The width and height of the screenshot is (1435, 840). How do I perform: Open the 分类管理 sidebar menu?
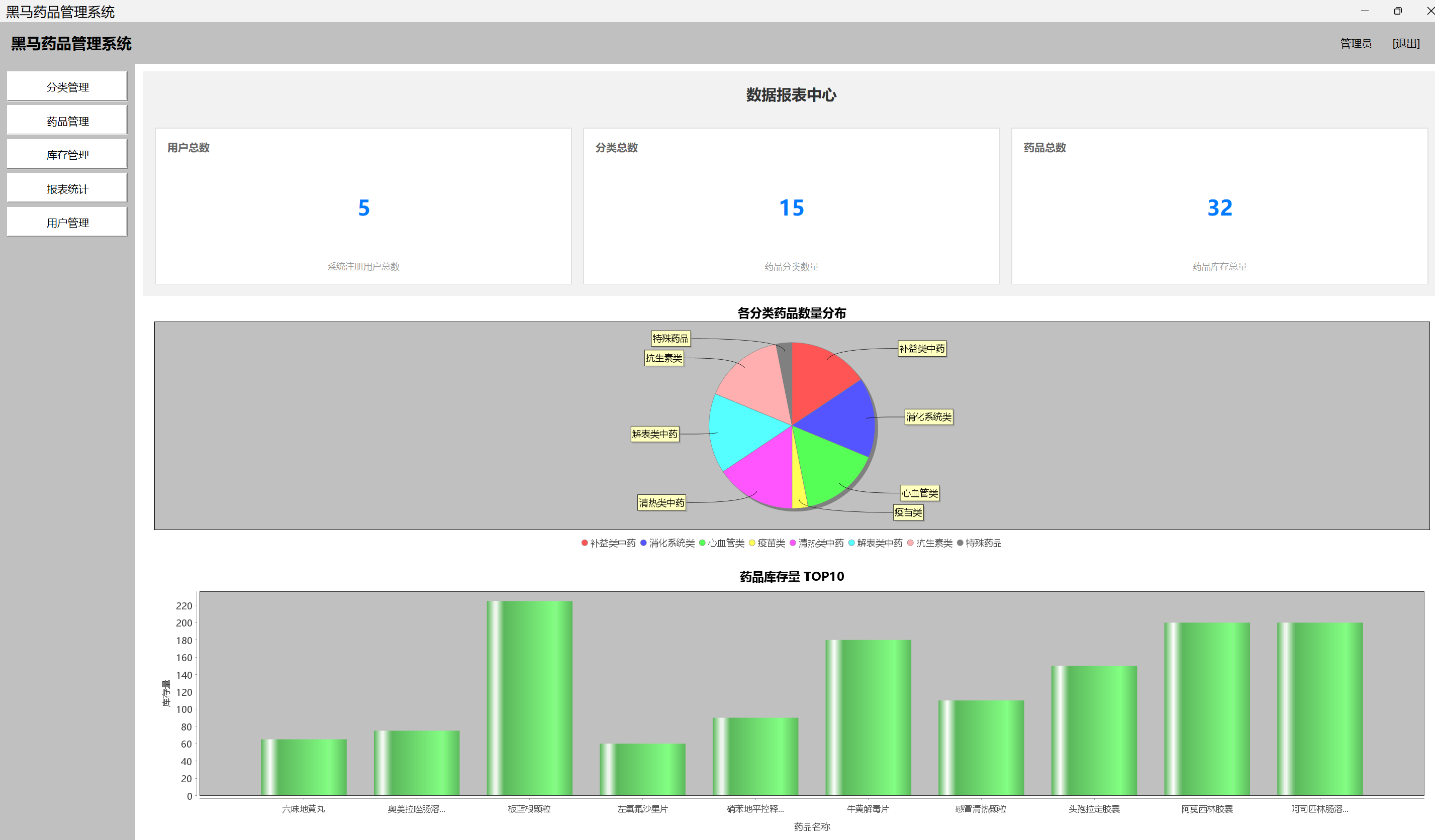pos(67,86)
